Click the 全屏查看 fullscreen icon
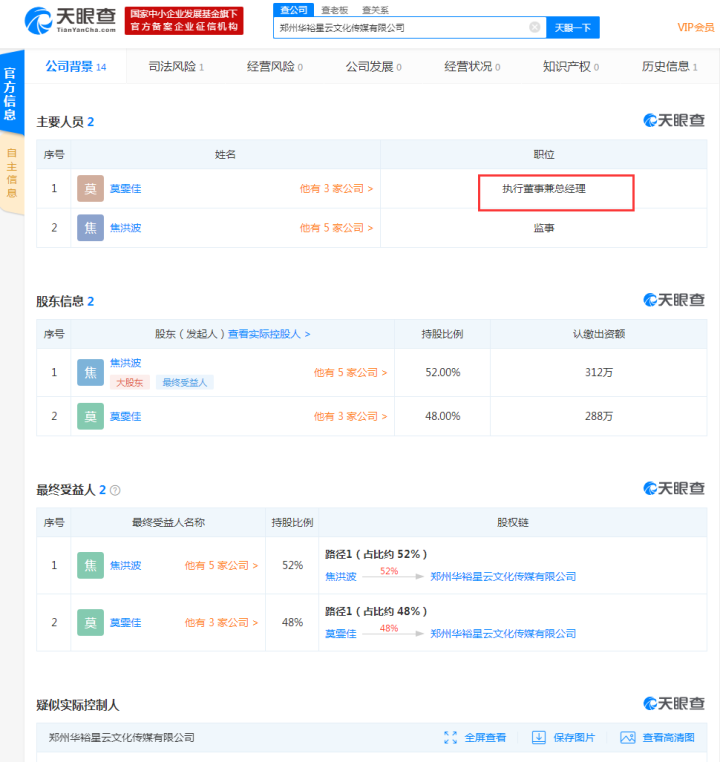The width and height of the screenshot is (720, 762). (450, 738)
